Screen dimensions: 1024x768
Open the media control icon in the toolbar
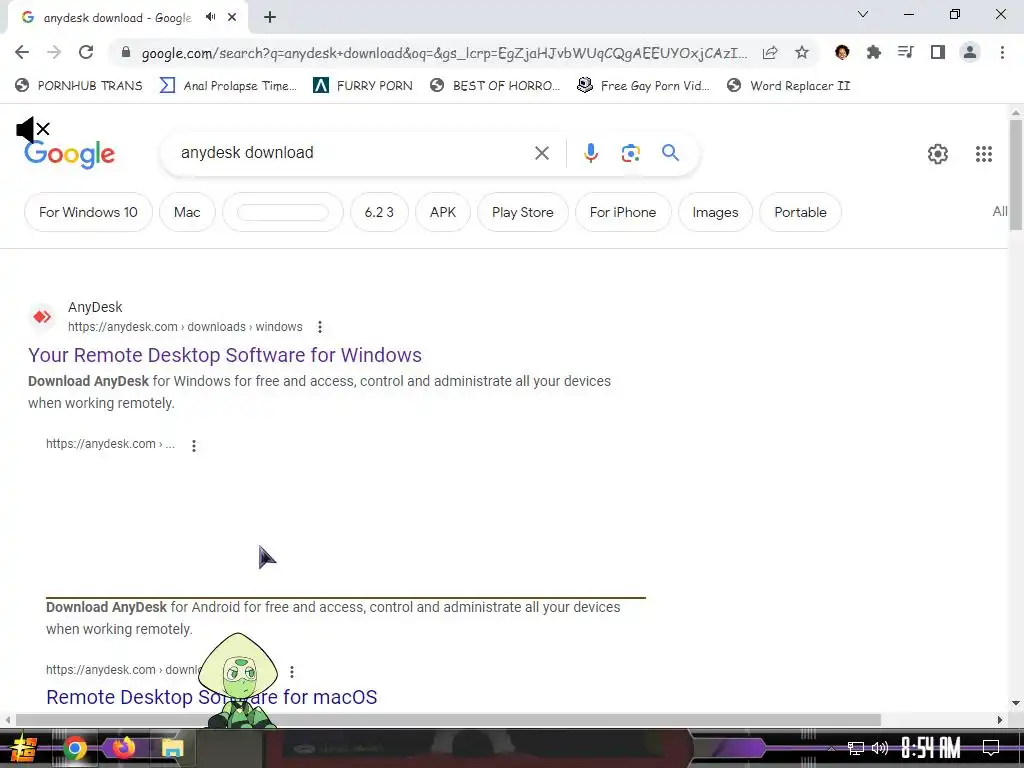point(905,52)
